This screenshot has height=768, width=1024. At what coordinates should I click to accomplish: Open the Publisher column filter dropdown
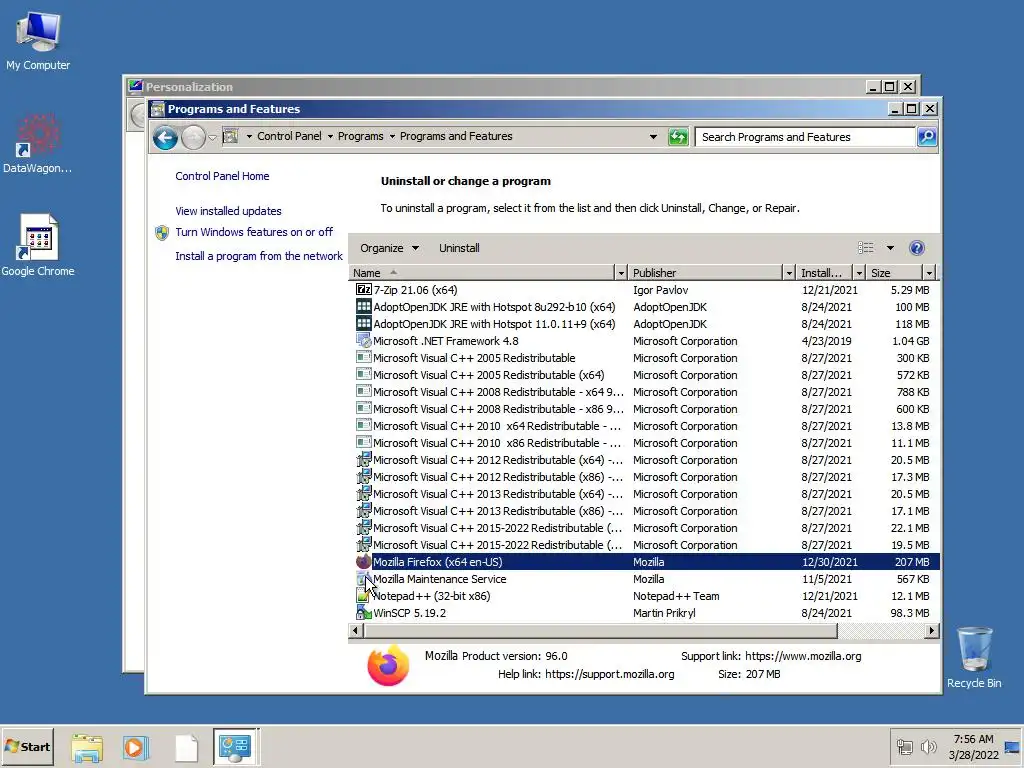(x=789, y=273)
